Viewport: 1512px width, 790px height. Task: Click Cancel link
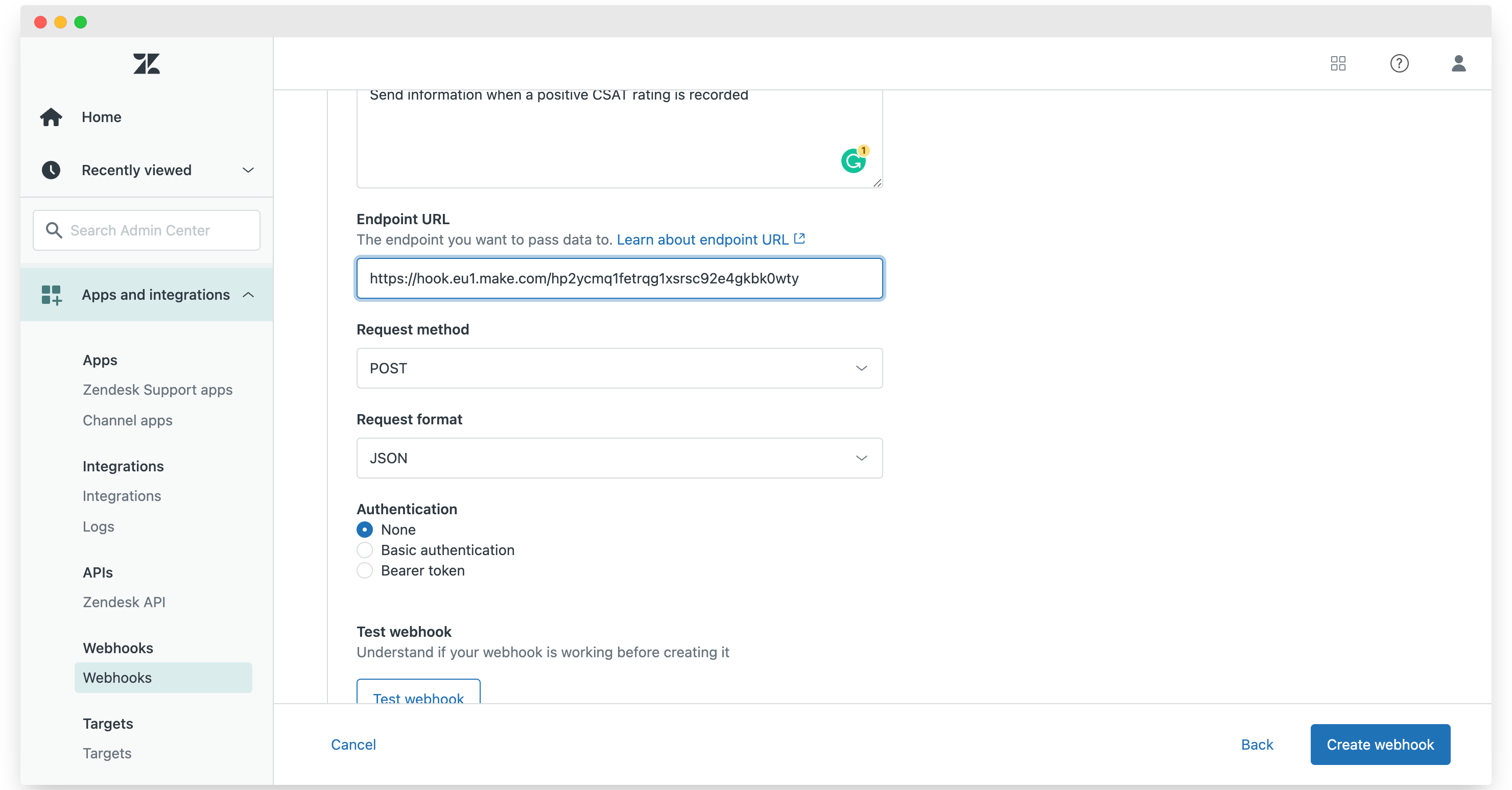click(353, 744)
